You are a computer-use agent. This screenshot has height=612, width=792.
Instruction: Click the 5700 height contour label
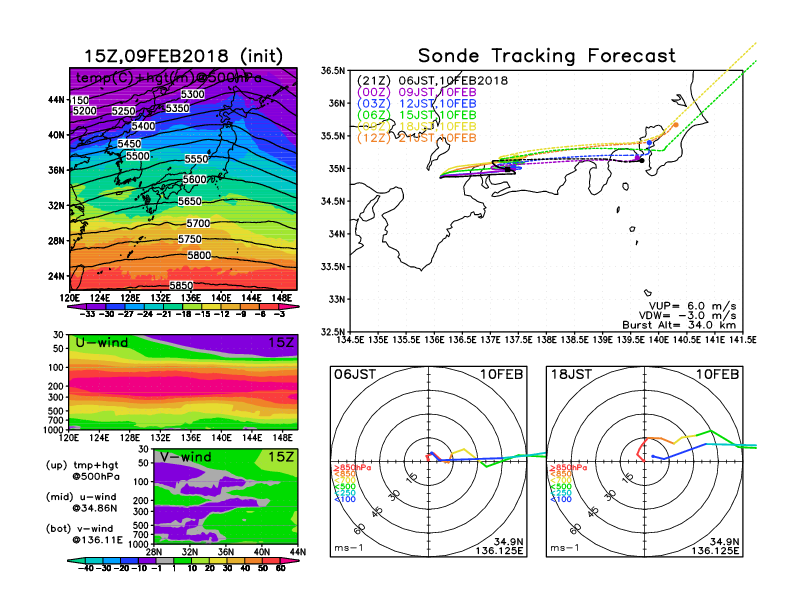tap(198, 223)
